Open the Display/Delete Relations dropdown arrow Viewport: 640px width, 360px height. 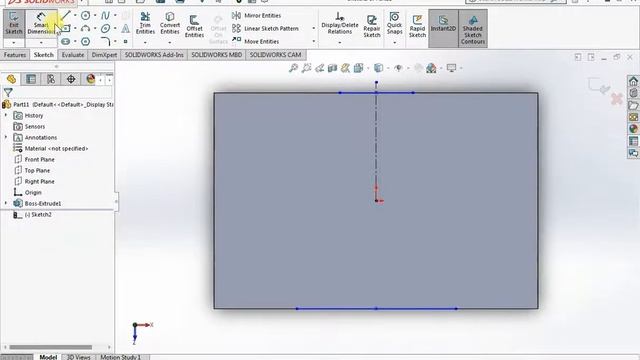coord(340,42)
